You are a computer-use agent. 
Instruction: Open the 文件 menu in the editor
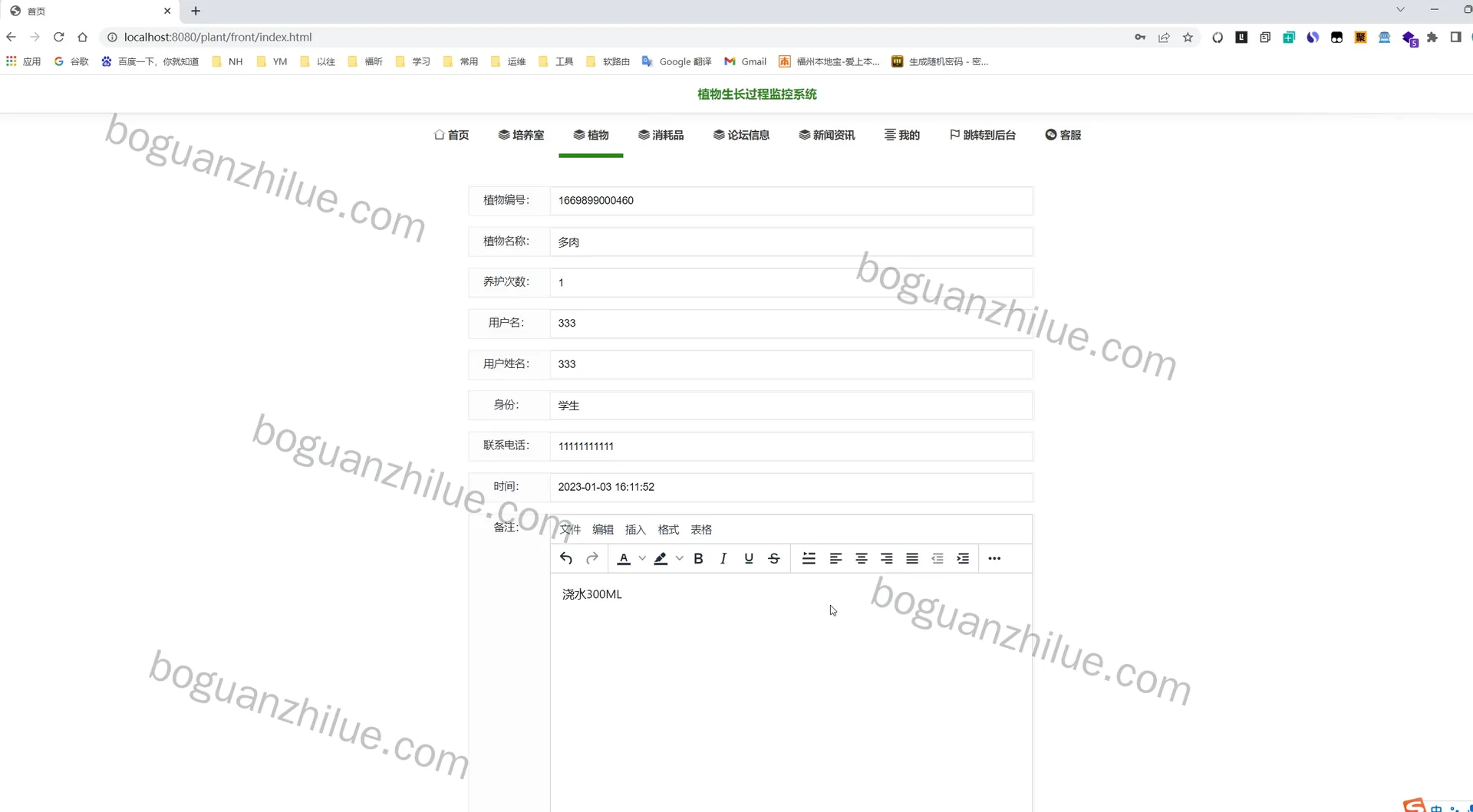[x=570, y=530]
